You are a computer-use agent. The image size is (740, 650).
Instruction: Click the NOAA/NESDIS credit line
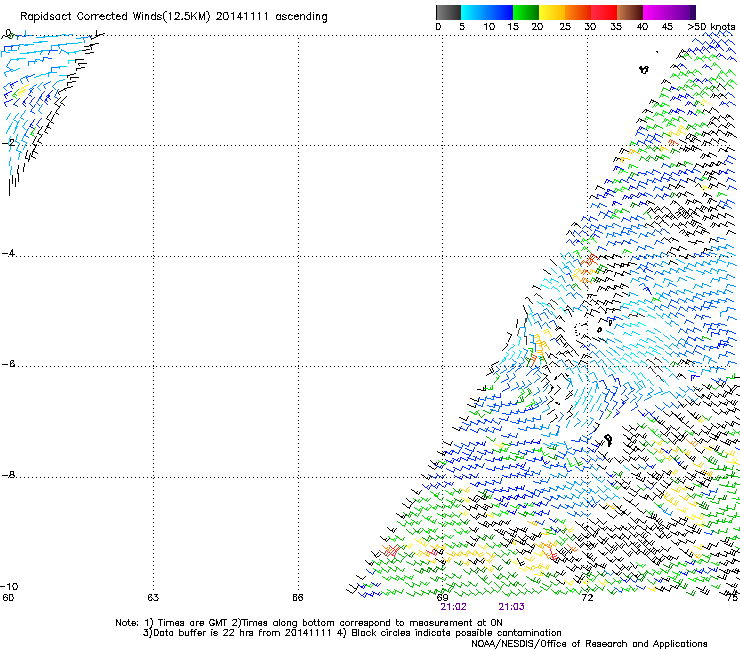(x=589, y=644)
